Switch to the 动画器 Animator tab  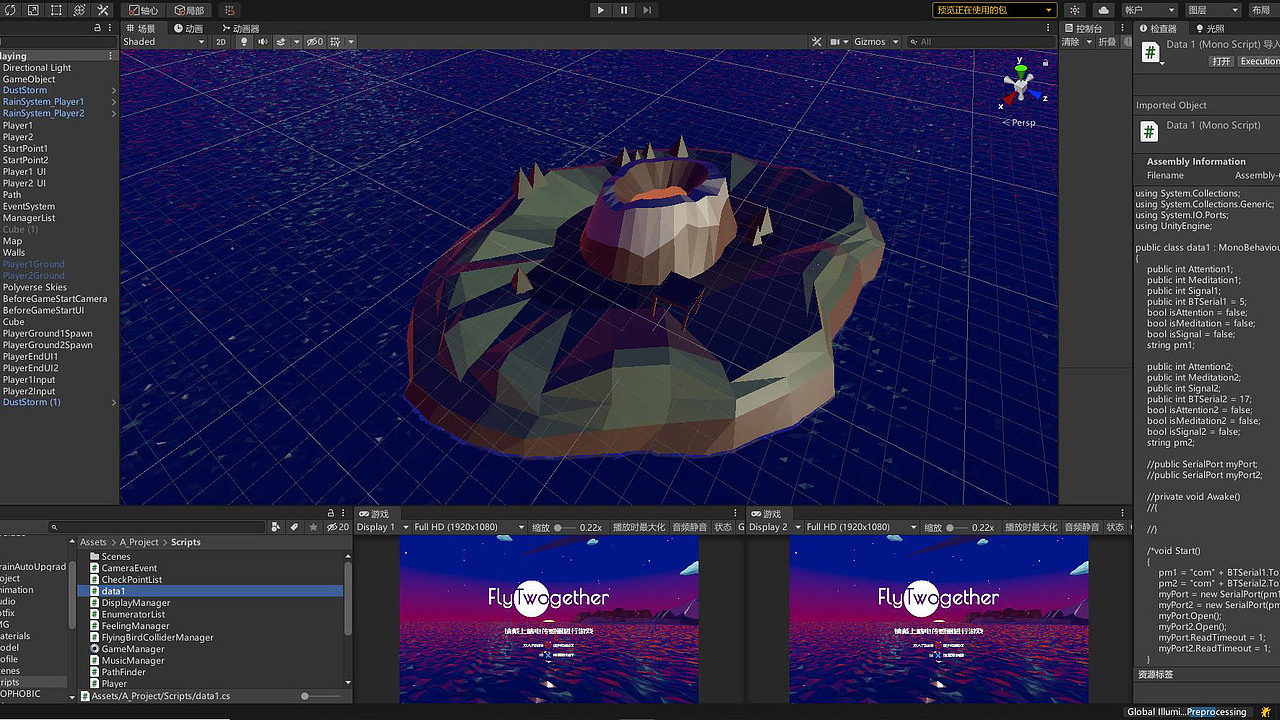(239, 29)
